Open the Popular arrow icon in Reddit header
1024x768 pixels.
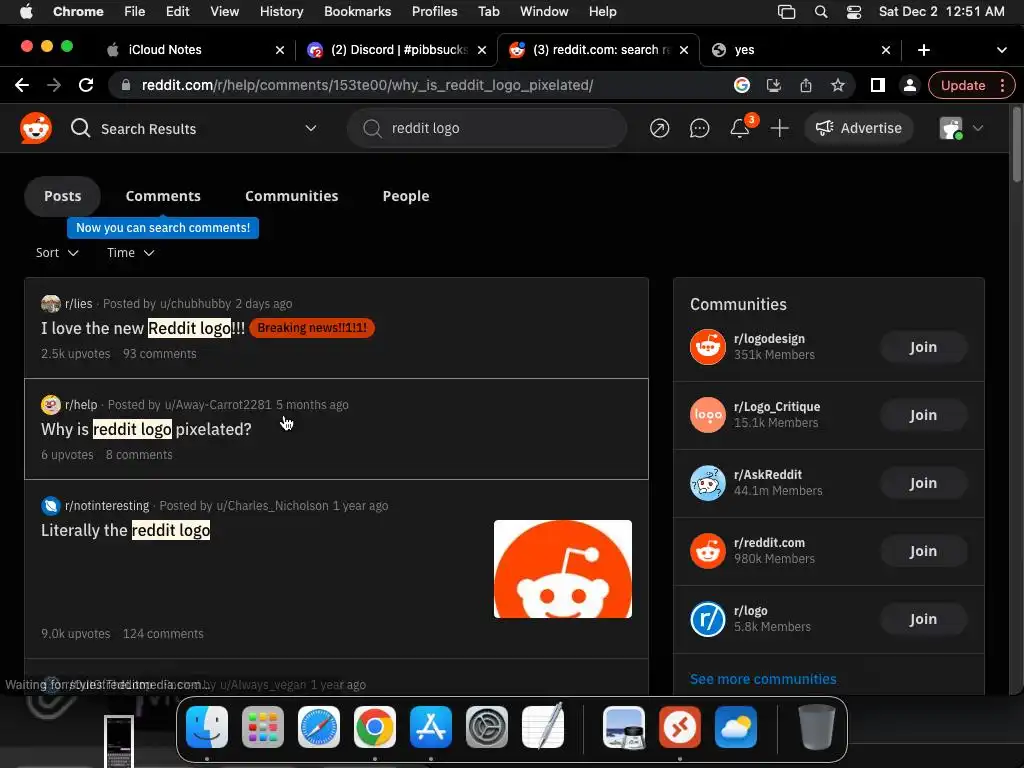[x=660, y=129]
